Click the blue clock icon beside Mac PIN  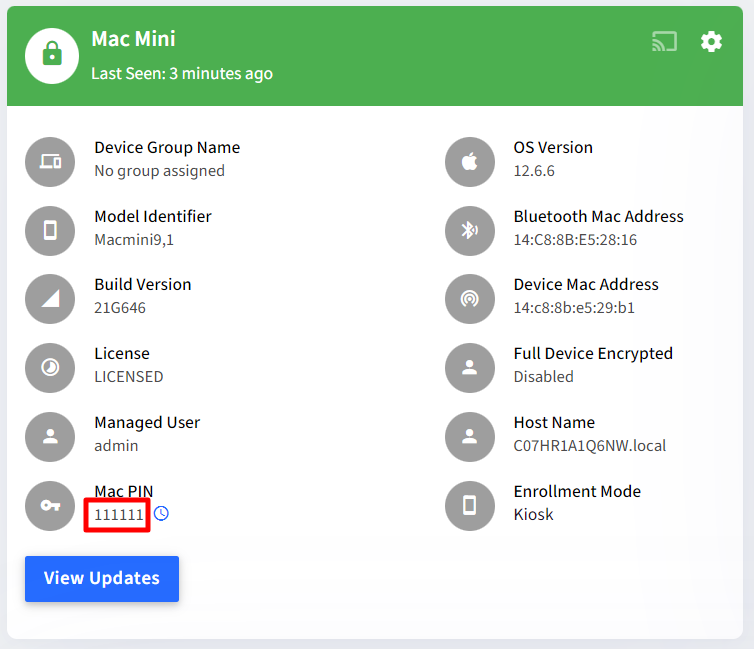click(x=161, y=514)
